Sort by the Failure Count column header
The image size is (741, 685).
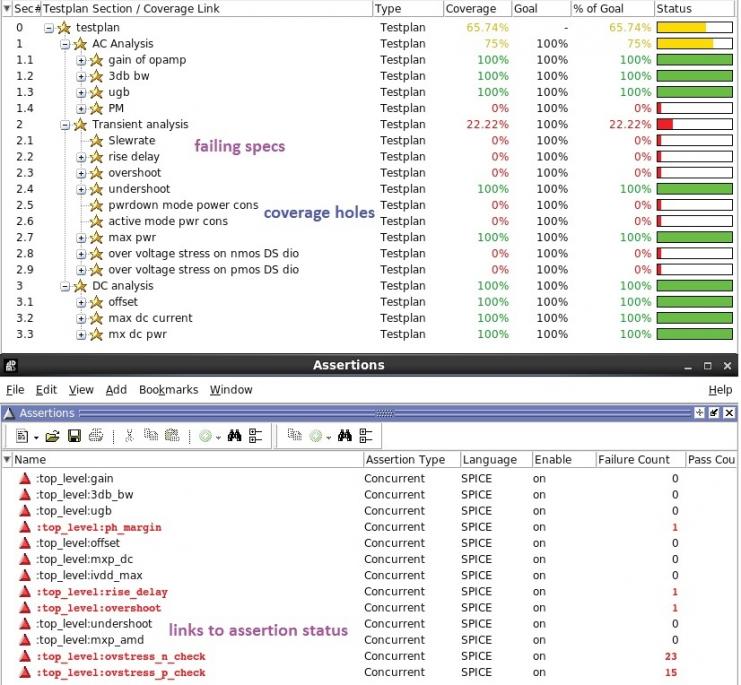(640, 460)
